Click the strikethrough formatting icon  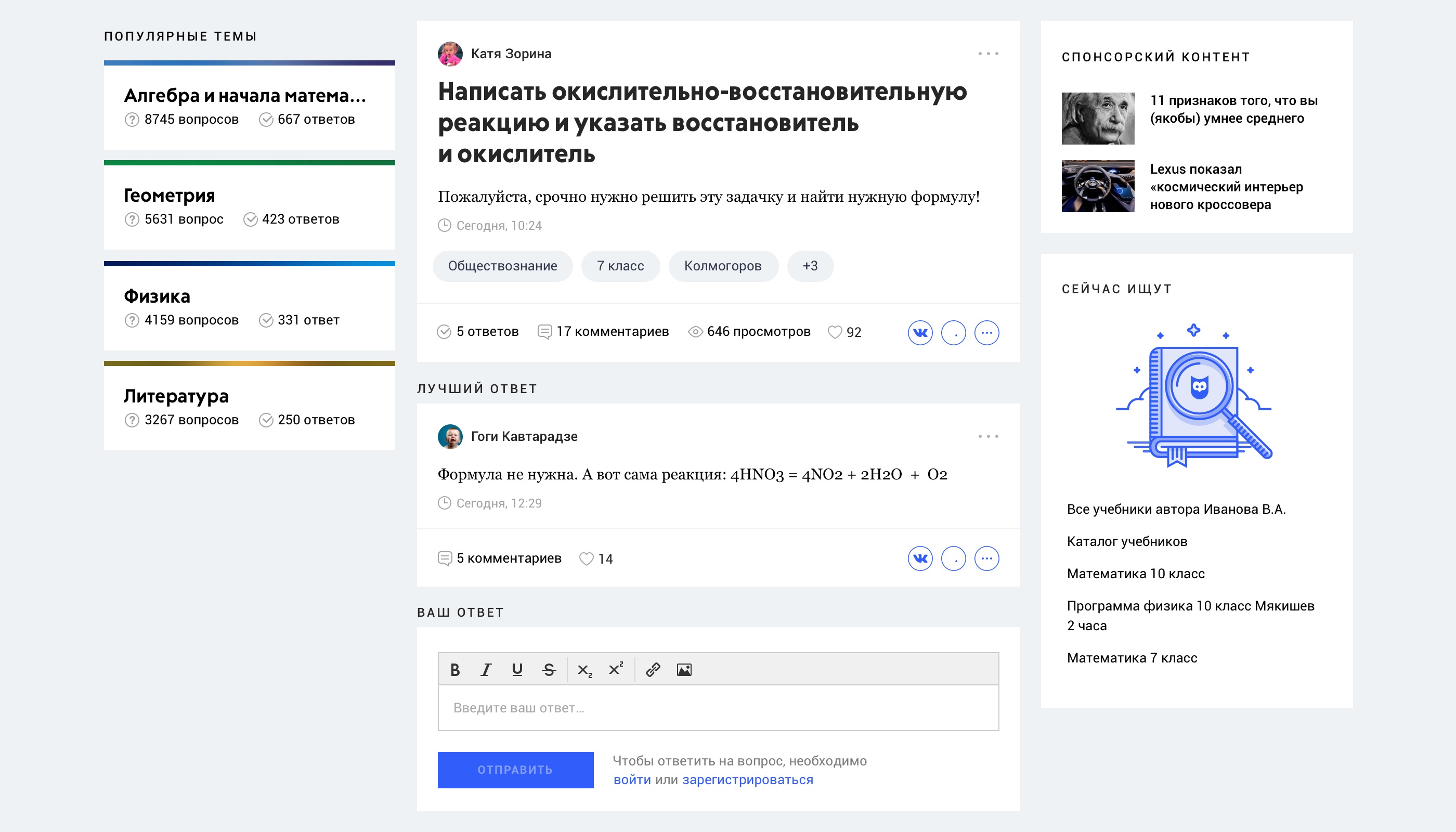(549, 670)
